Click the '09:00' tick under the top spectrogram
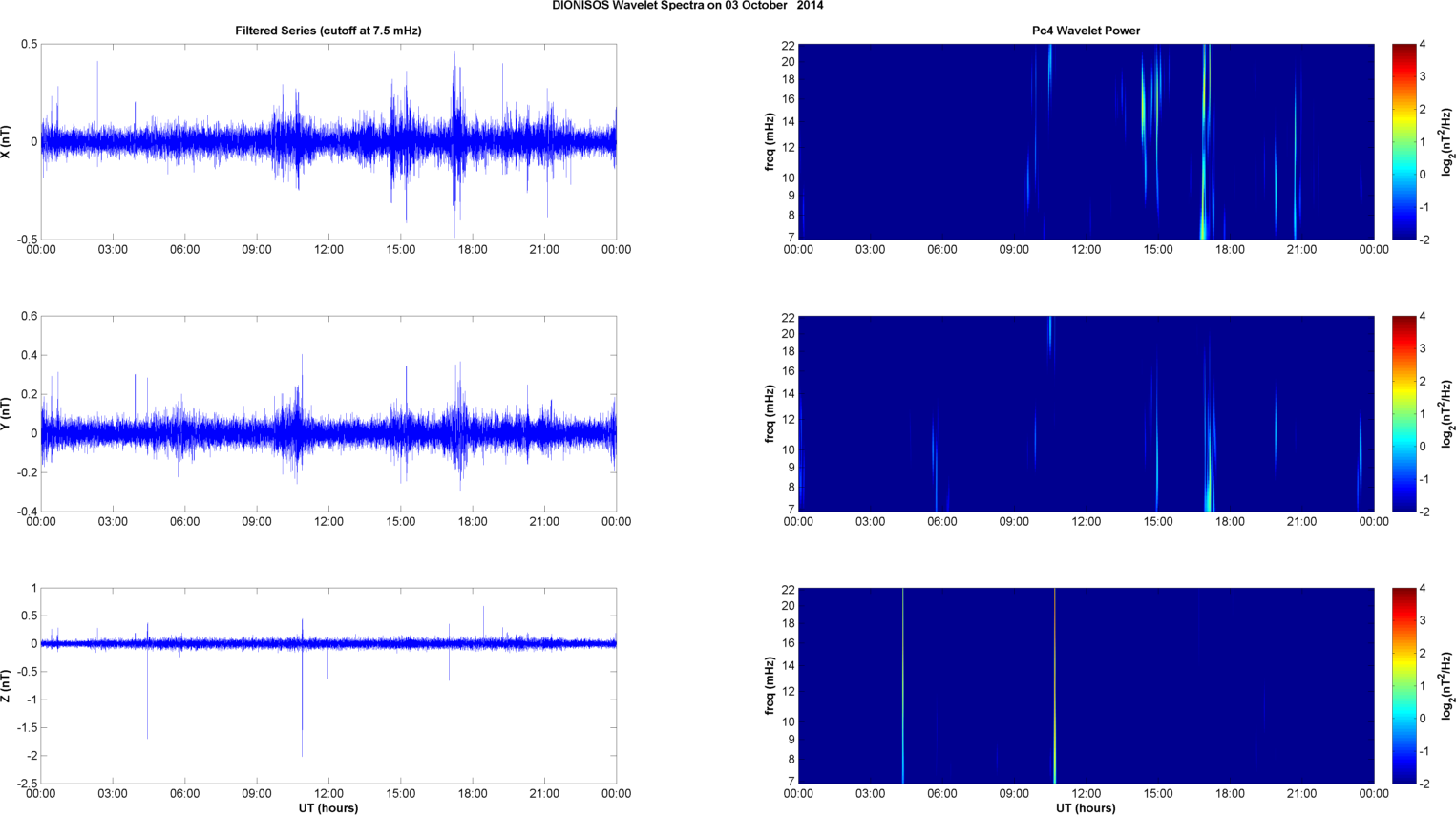 click(x=1014, y=250)
